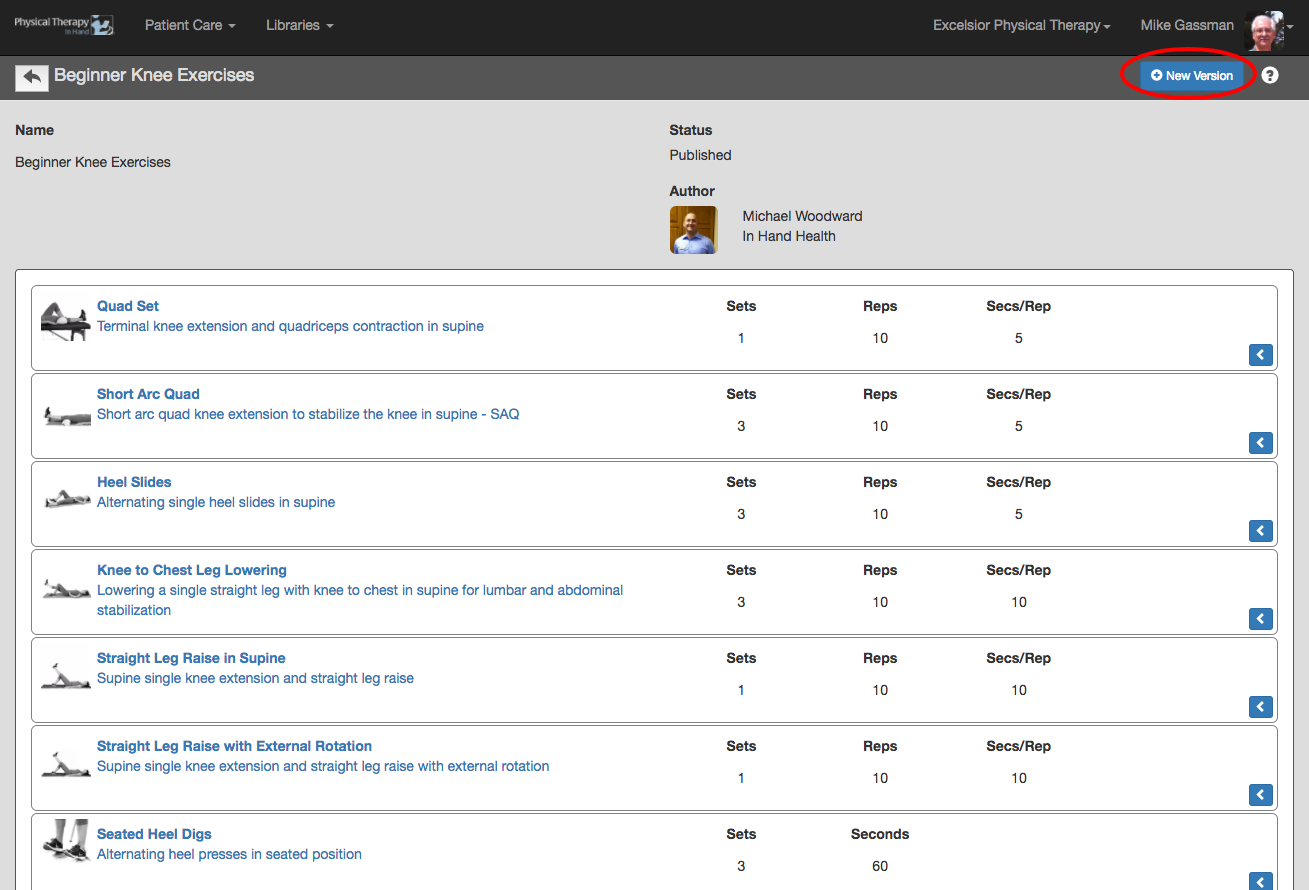This screenshot has height=890, width=1309.
Task: Click Mike Gassman's profile photo
Action: pyautogui.click(x=1263, y=28)
